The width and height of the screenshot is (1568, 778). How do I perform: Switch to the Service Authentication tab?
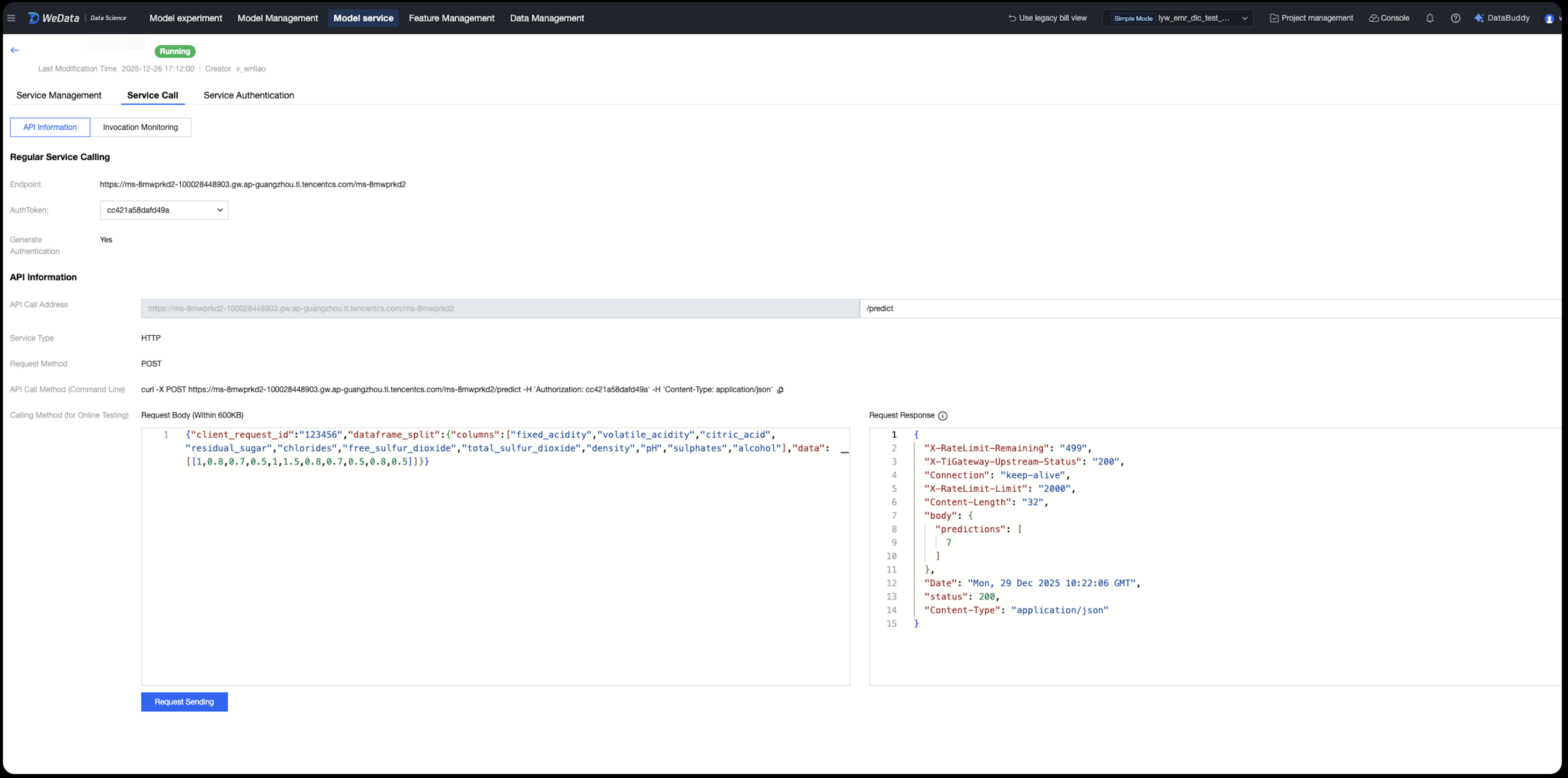[249, 96]
